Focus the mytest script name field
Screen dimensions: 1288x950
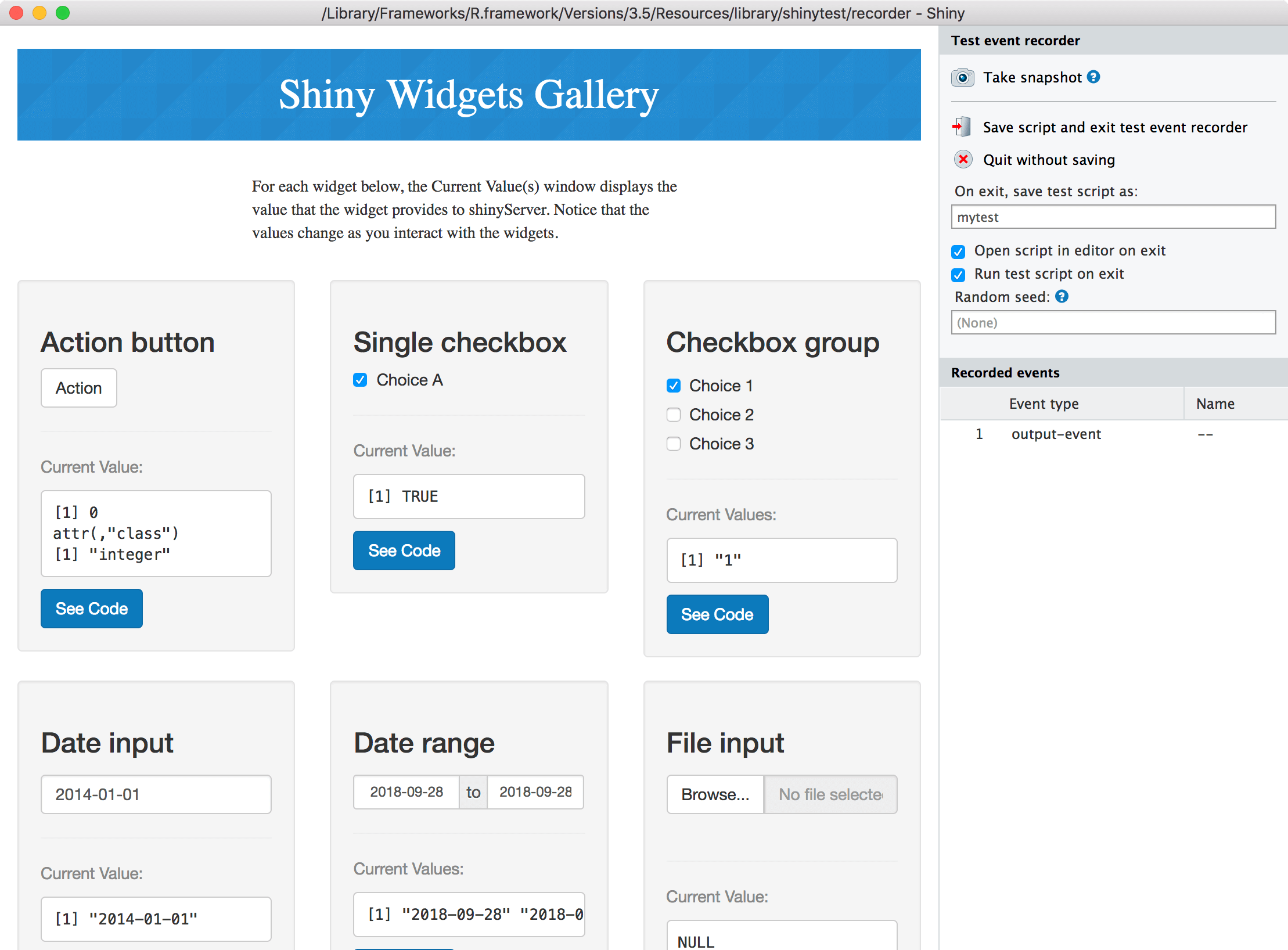click(1113, 217)
